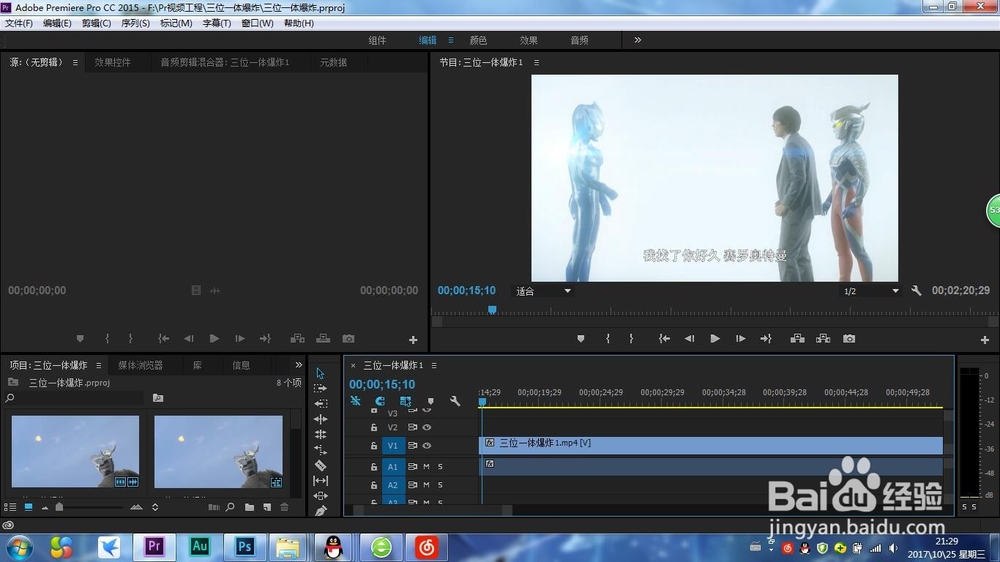The image size is (1000, 562).
Task: Add marker in Program monitor
Action: 580,339
